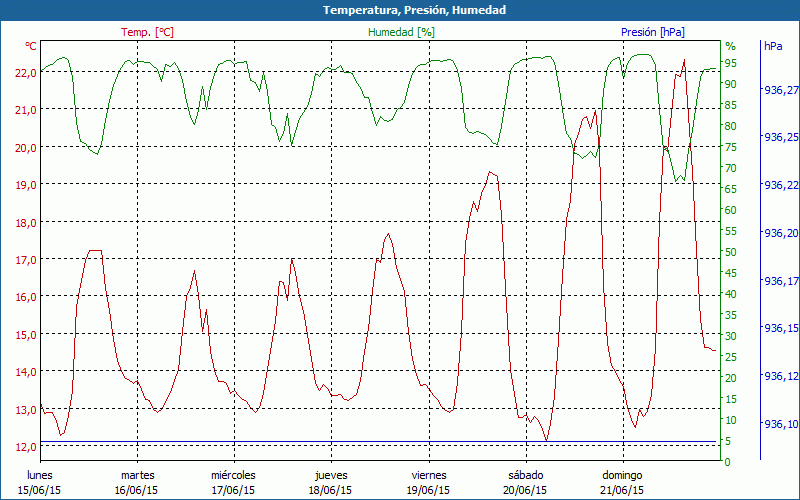The image size is (800, 500).
Task: Click the hPa unit label on pressure axis
Action: pyautogui.click(x=772, y=46)
